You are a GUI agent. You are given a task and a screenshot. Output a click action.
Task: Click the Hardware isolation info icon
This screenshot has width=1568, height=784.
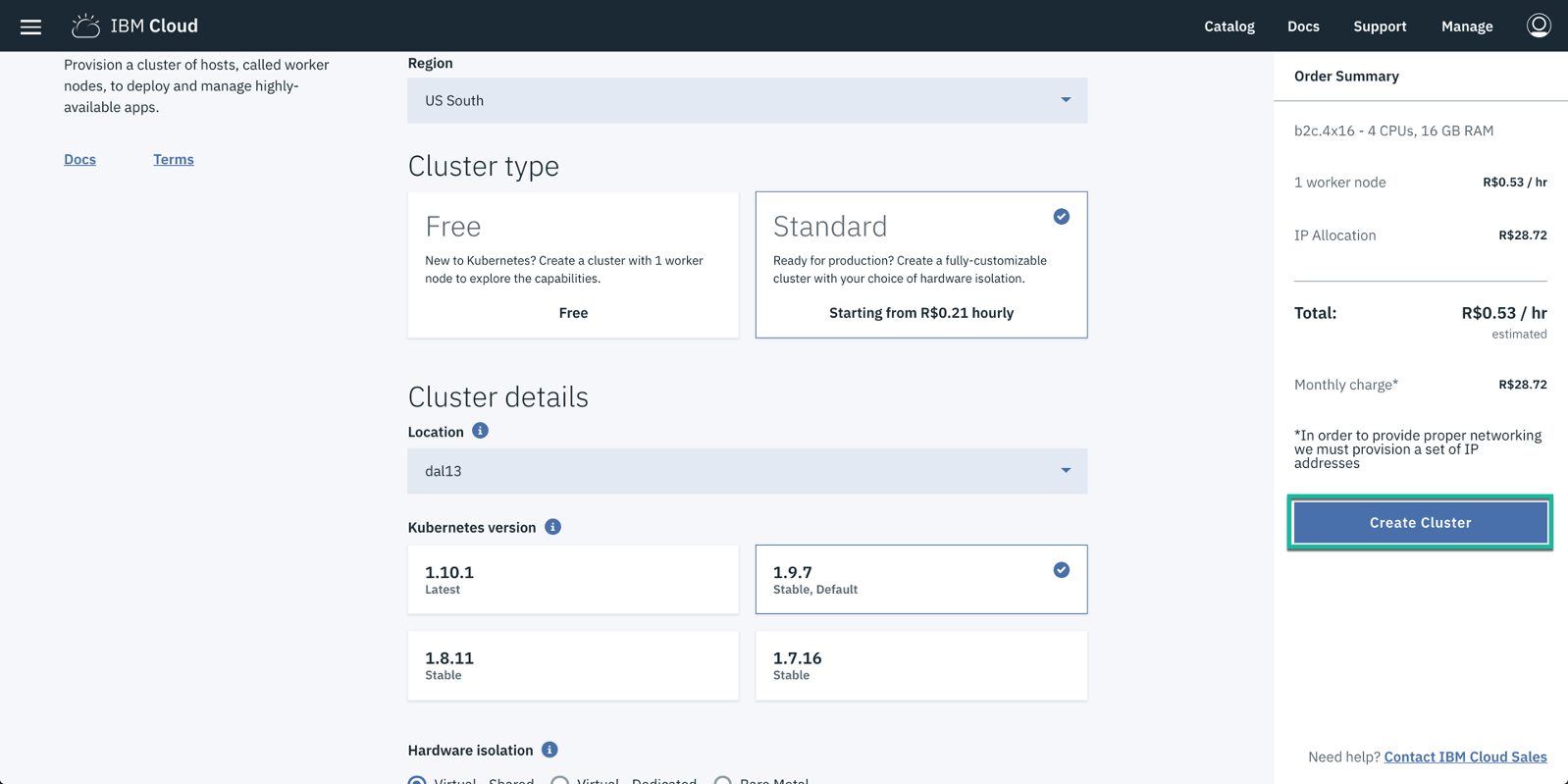coord(549,750)
